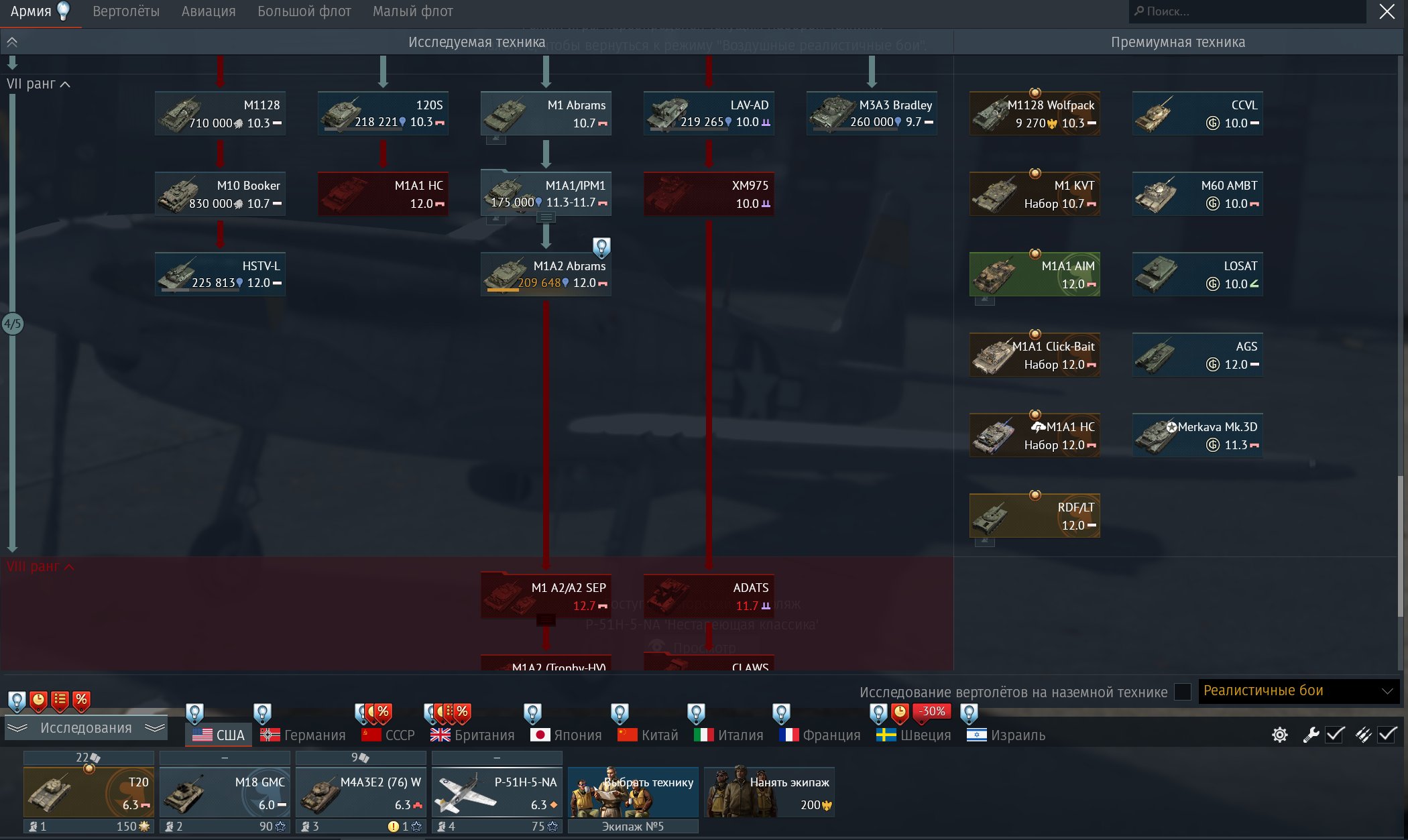Expand the M1 A2/A2 SEP vehicle group

[546, 620]
